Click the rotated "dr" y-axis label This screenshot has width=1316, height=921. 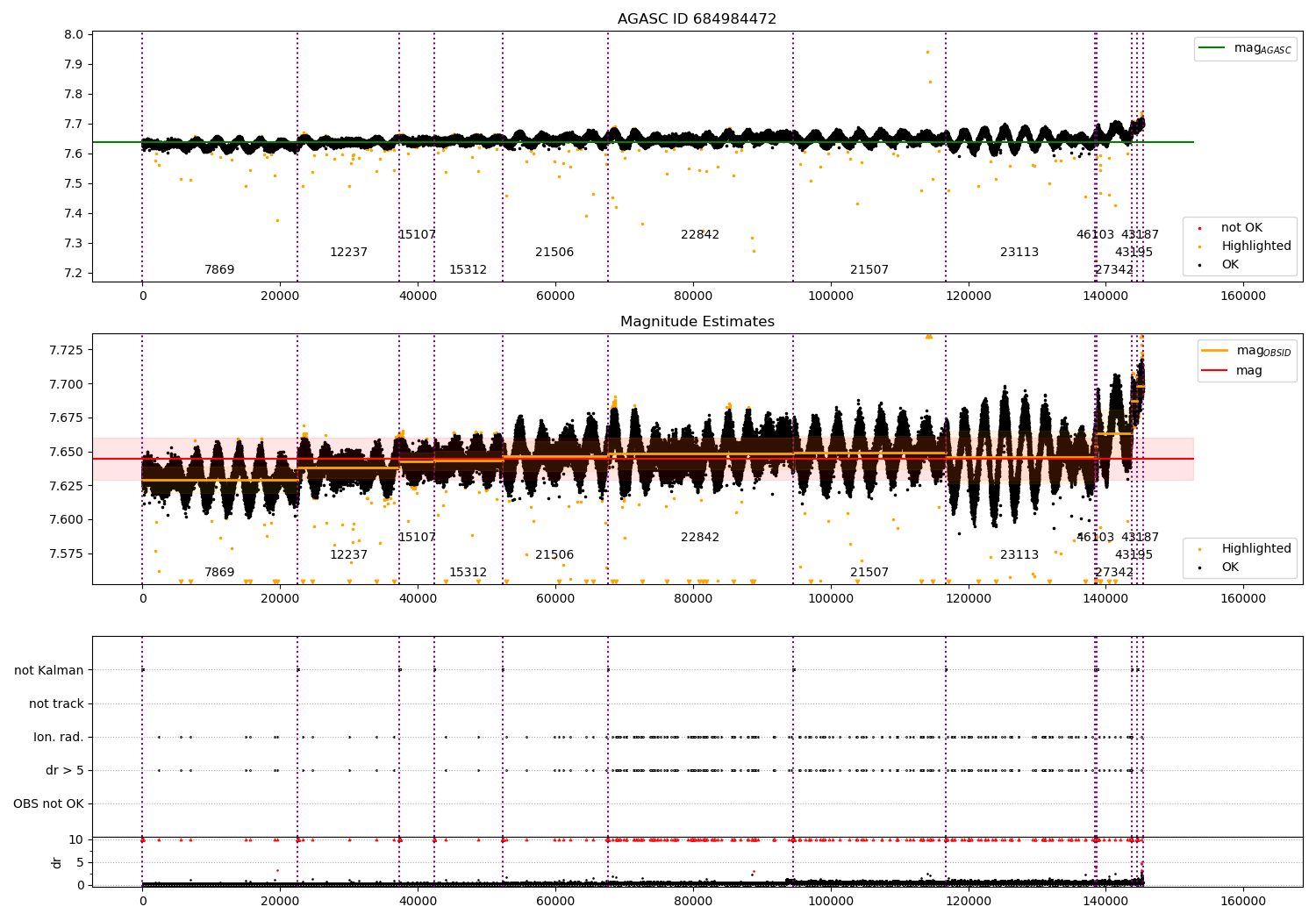57,862
